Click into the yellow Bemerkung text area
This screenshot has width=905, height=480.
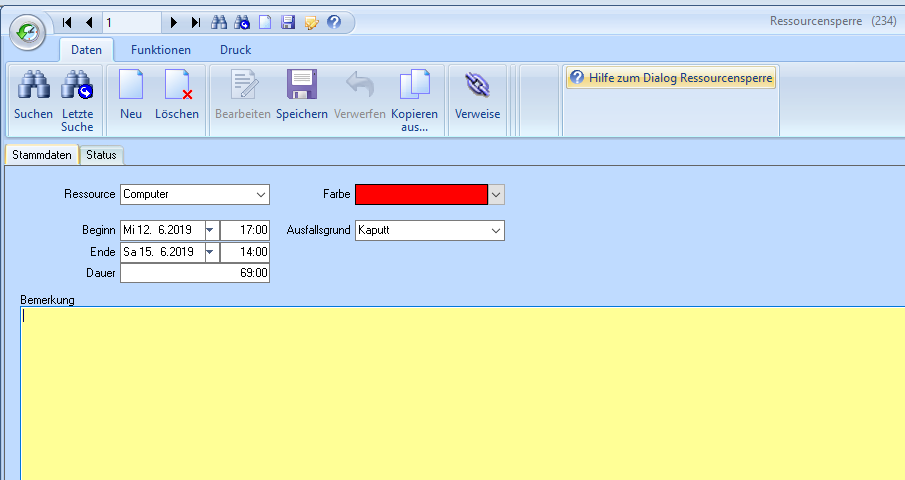[x=460, y=390]
